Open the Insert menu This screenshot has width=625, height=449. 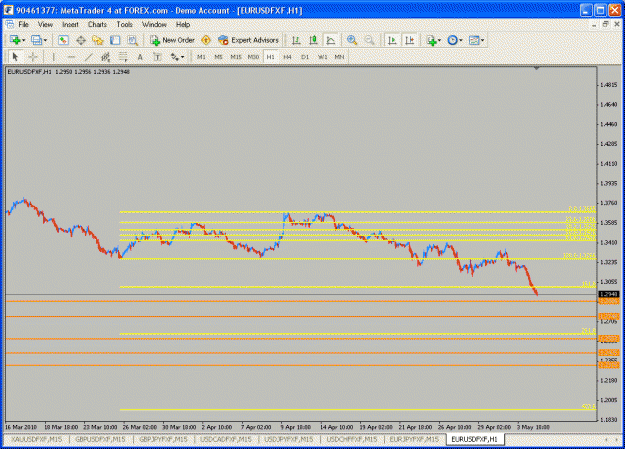70,25
